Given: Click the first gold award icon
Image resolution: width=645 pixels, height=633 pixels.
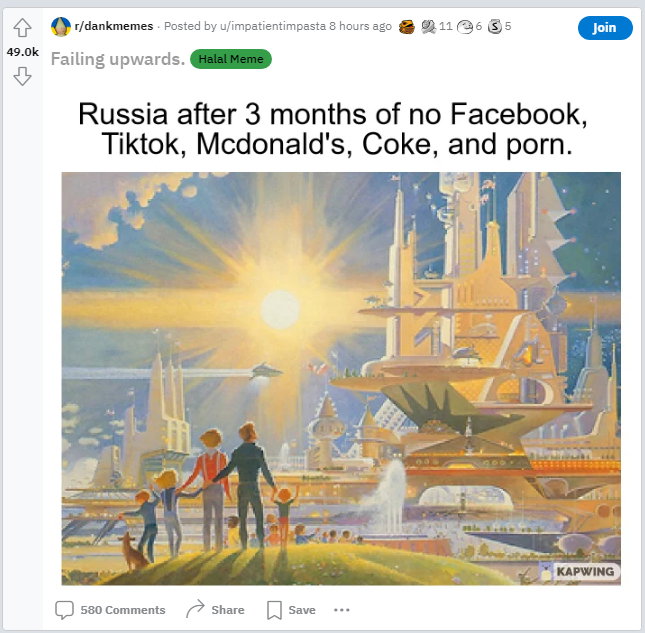Looking at the screenshot, I should tap(406, 27).
